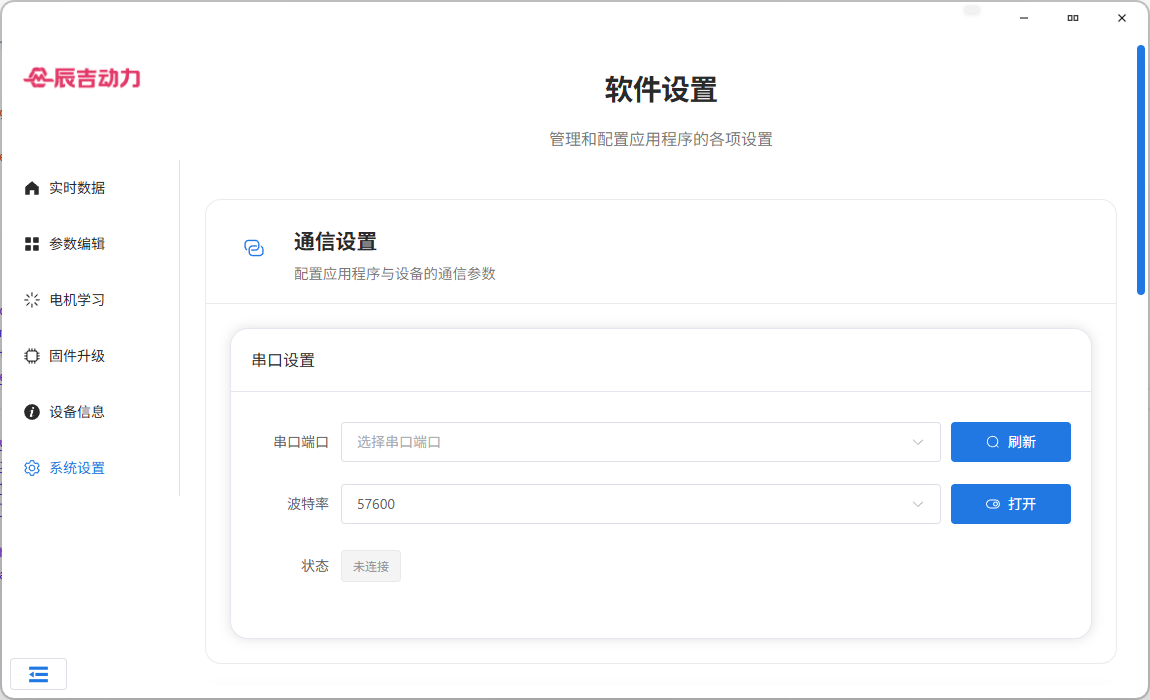Expand the 波特率 dropdown showing 57600
This screenshot has height=700, width=1150.
pos(640,504)
